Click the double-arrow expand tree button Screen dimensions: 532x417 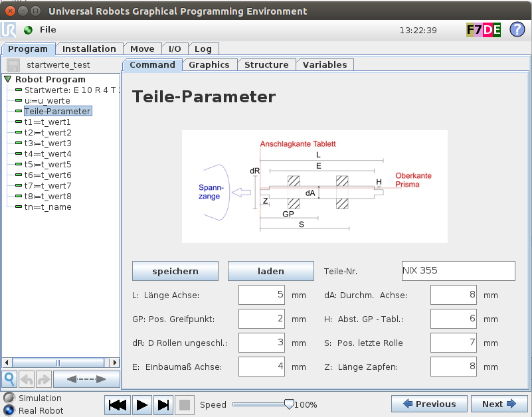tap(87, 379)
